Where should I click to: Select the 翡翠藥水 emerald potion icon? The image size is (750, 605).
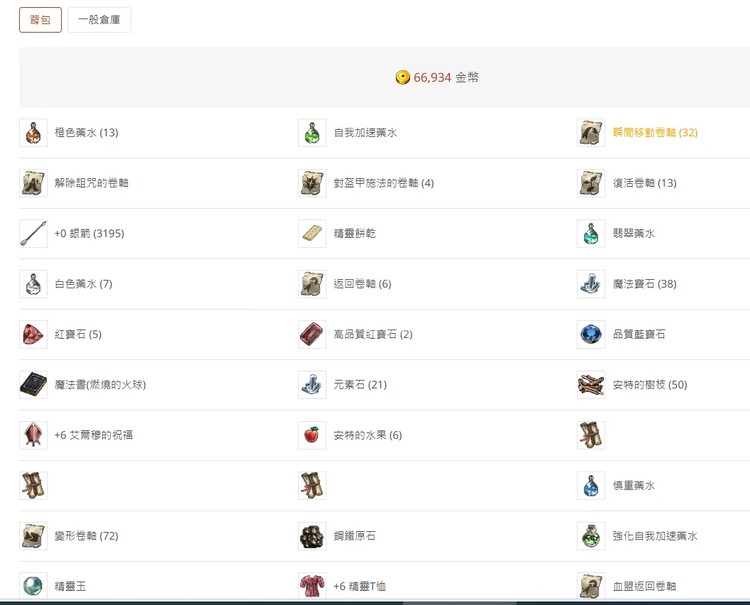(x=591, y=233)
